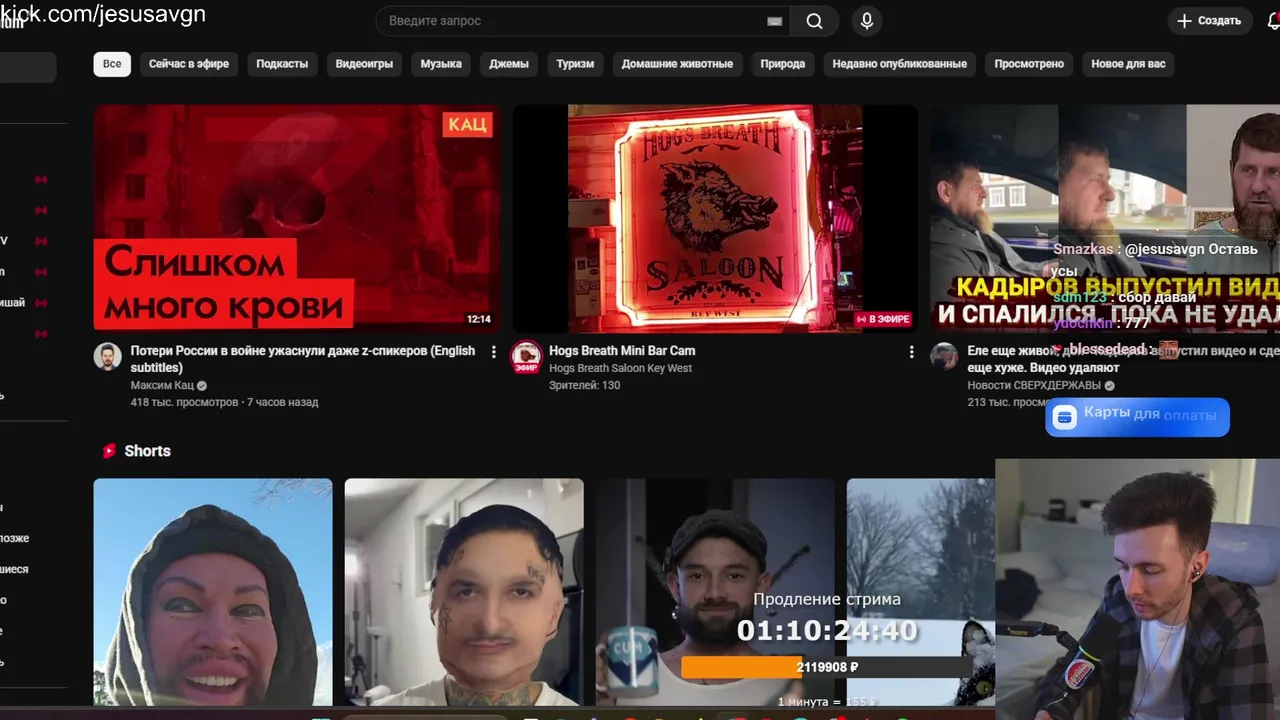This screenshot has height=720, width=1280.
Task: Open the Слишком много крови video thumbnail
Action: pos(297,218)
